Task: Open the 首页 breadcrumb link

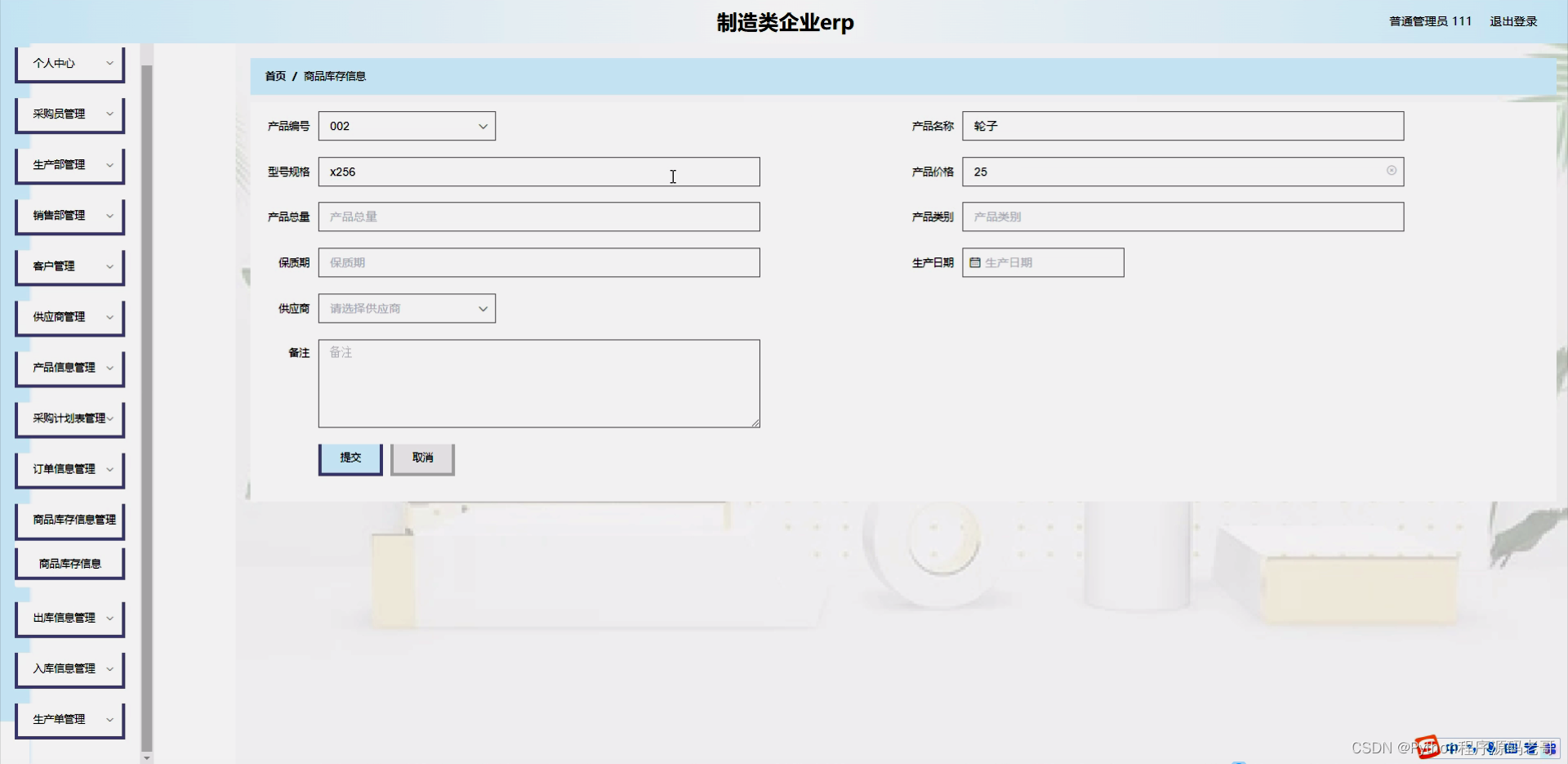Action: click(274, 76)
